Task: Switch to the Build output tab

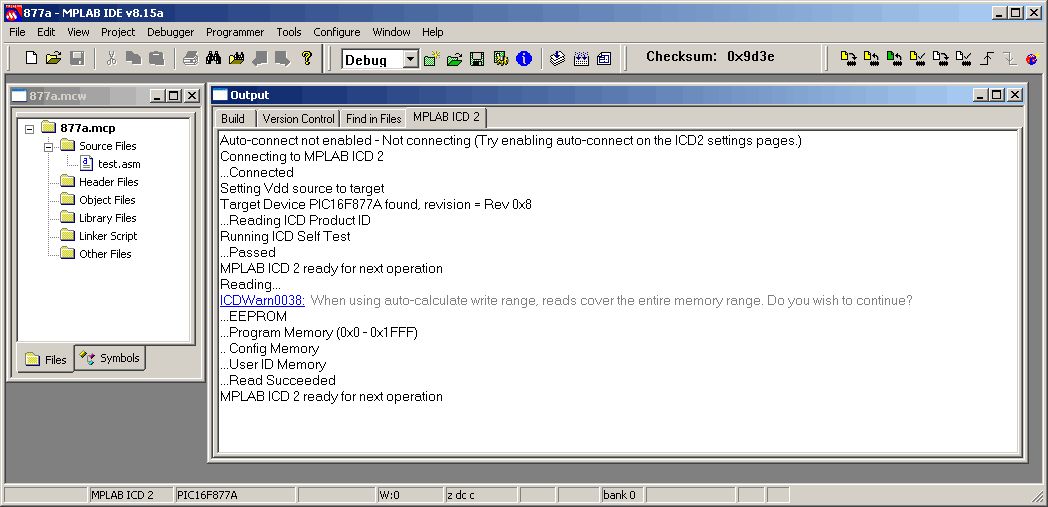Action: 233,119
